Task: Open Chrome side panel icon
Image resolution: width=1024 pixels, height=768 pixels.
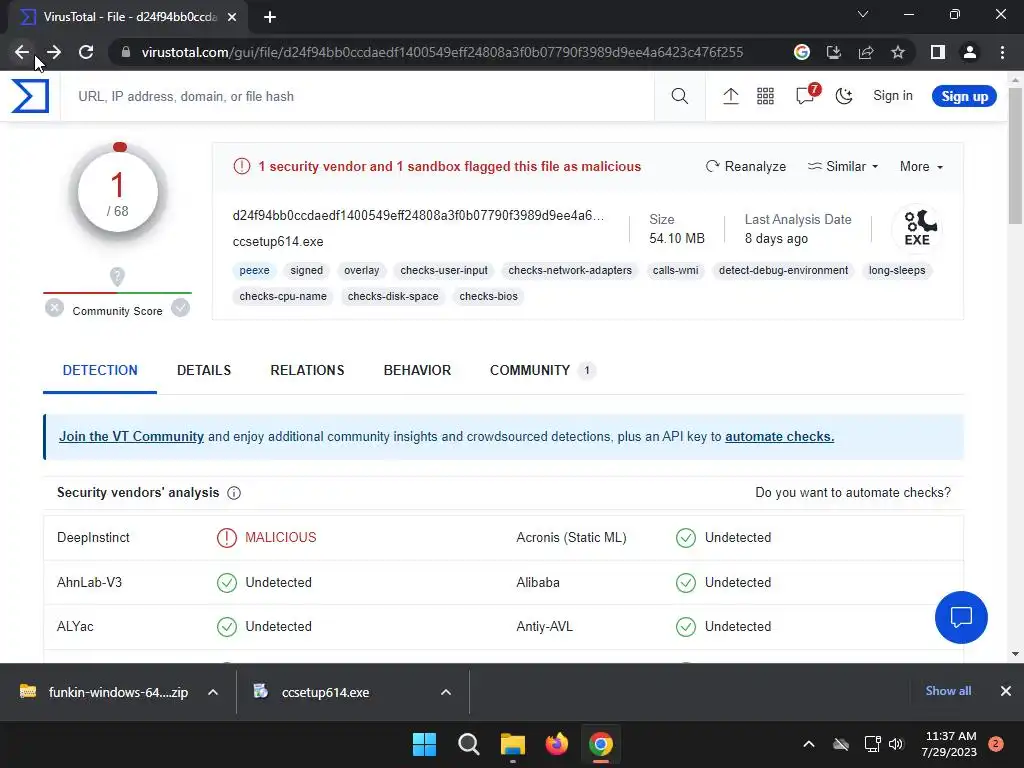Action: [x=937, y=52]
